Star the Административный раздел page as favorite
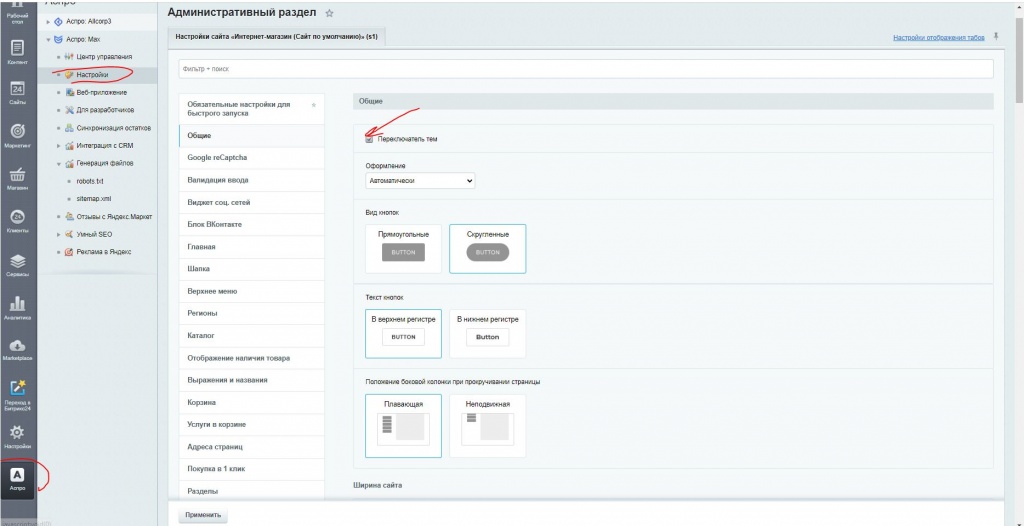1024x526 pixels. (x=330, y=13)
